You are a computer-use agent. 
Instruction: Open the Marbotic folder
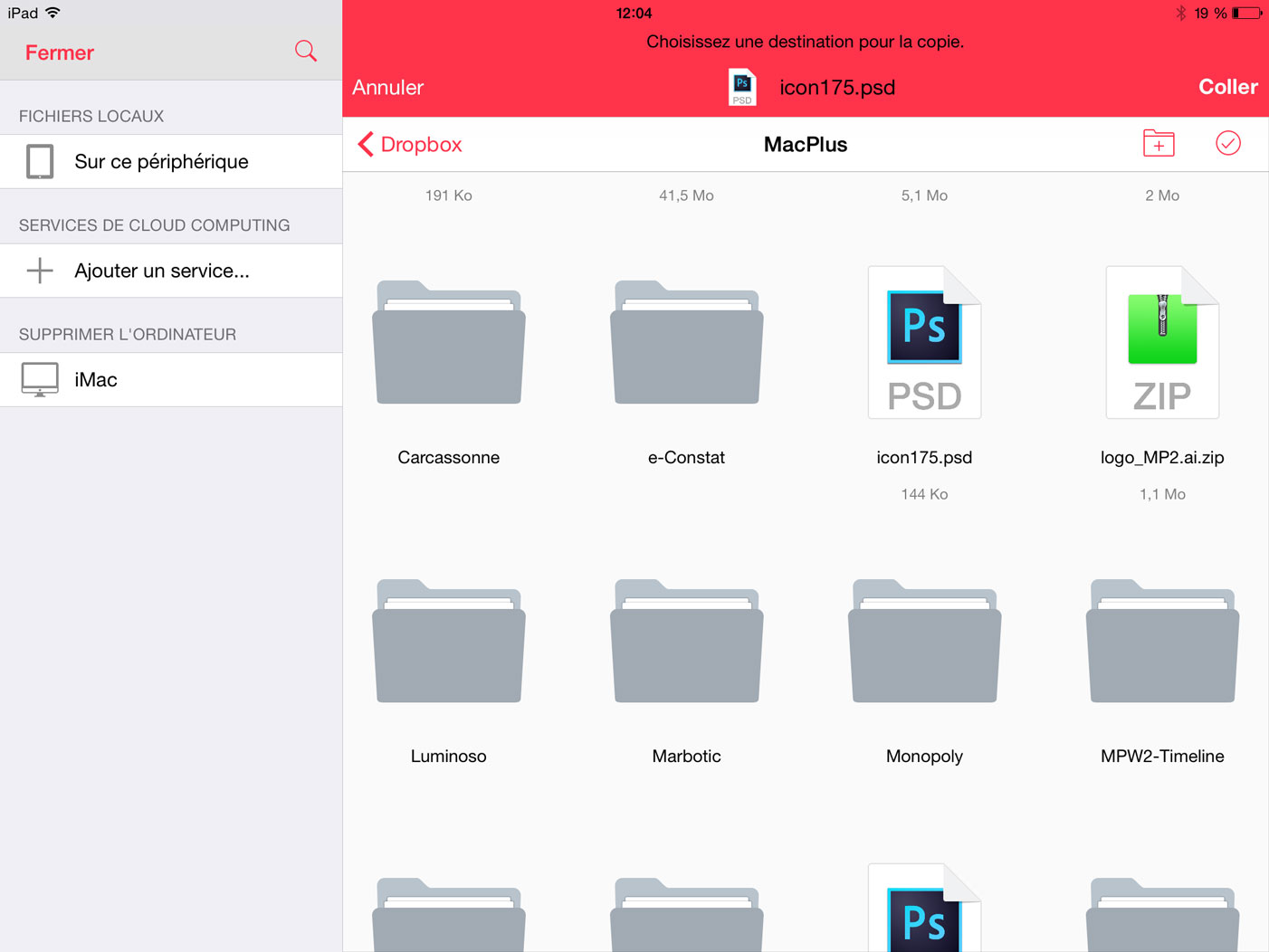(x=687, y=641)
